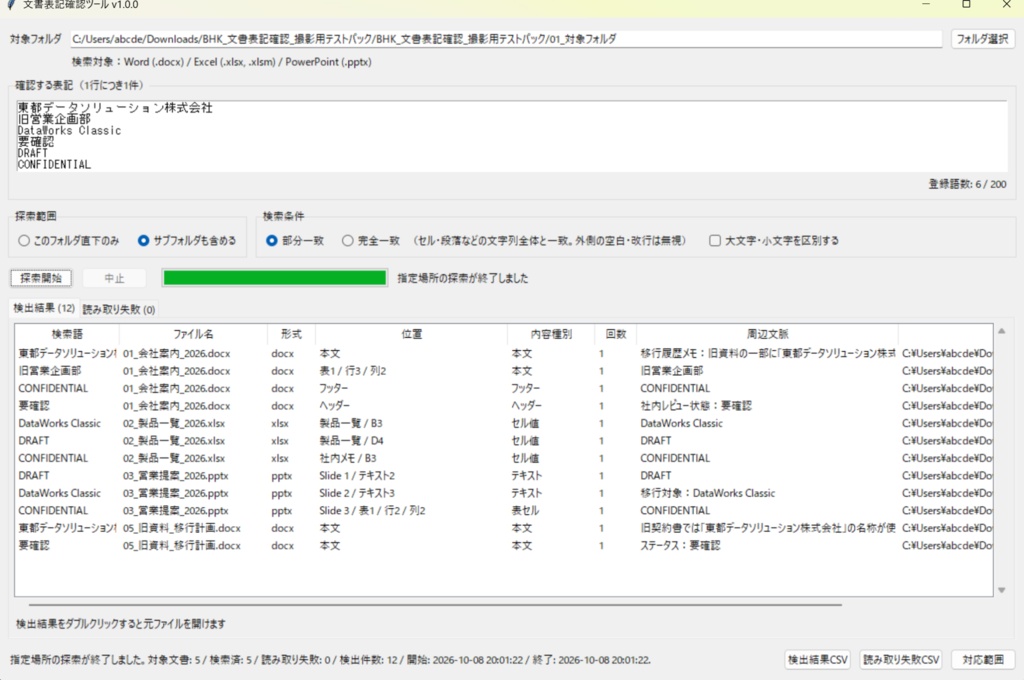Select DRAFT row at Slide 1 / テキスト2

click(504, 476)
